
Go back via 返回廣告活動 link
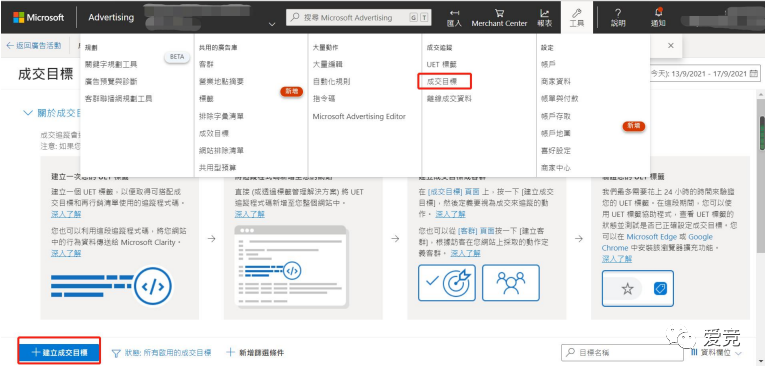(x=34, y=45)
